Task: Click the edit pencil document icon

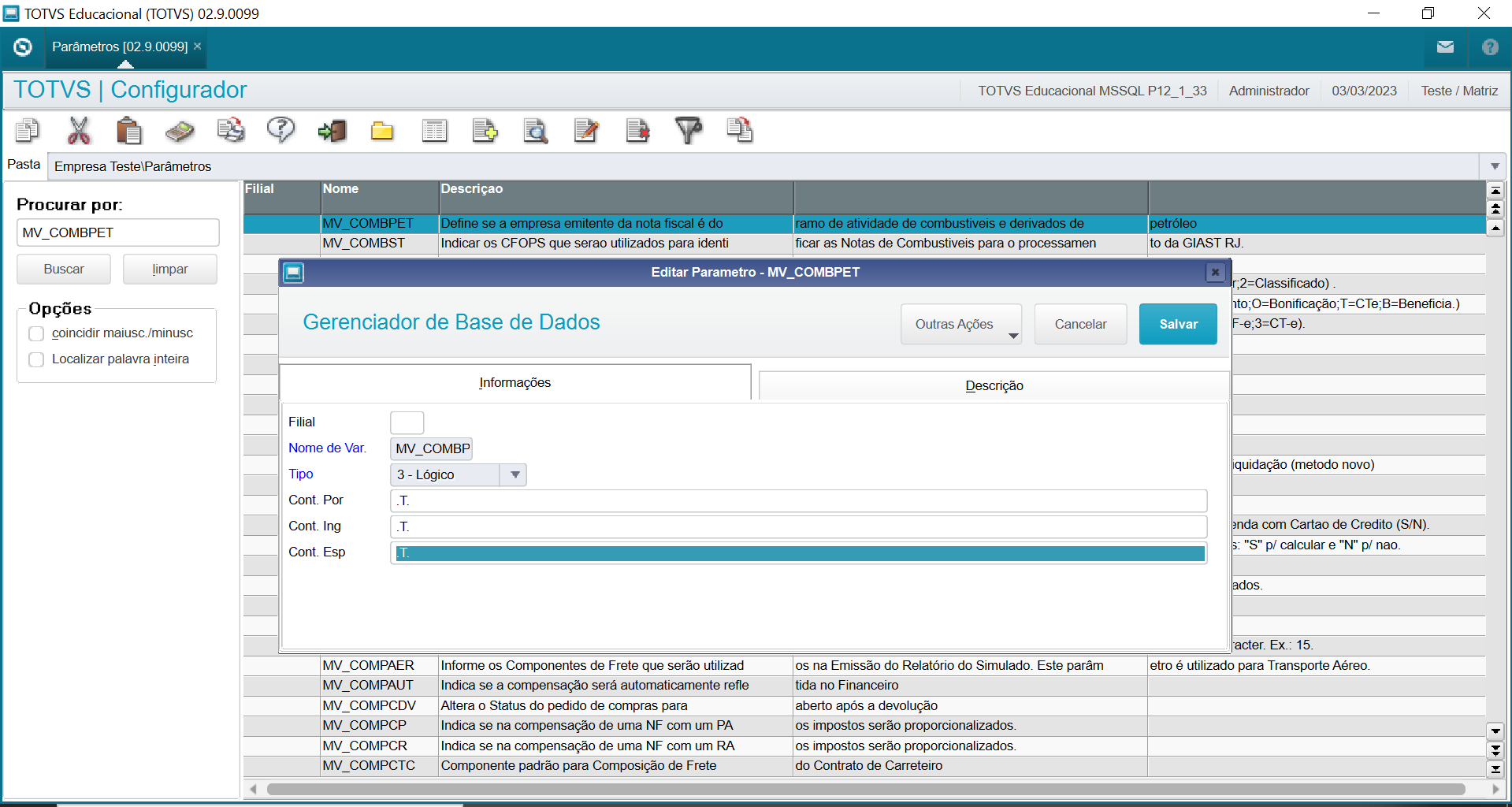Action: 586,130
